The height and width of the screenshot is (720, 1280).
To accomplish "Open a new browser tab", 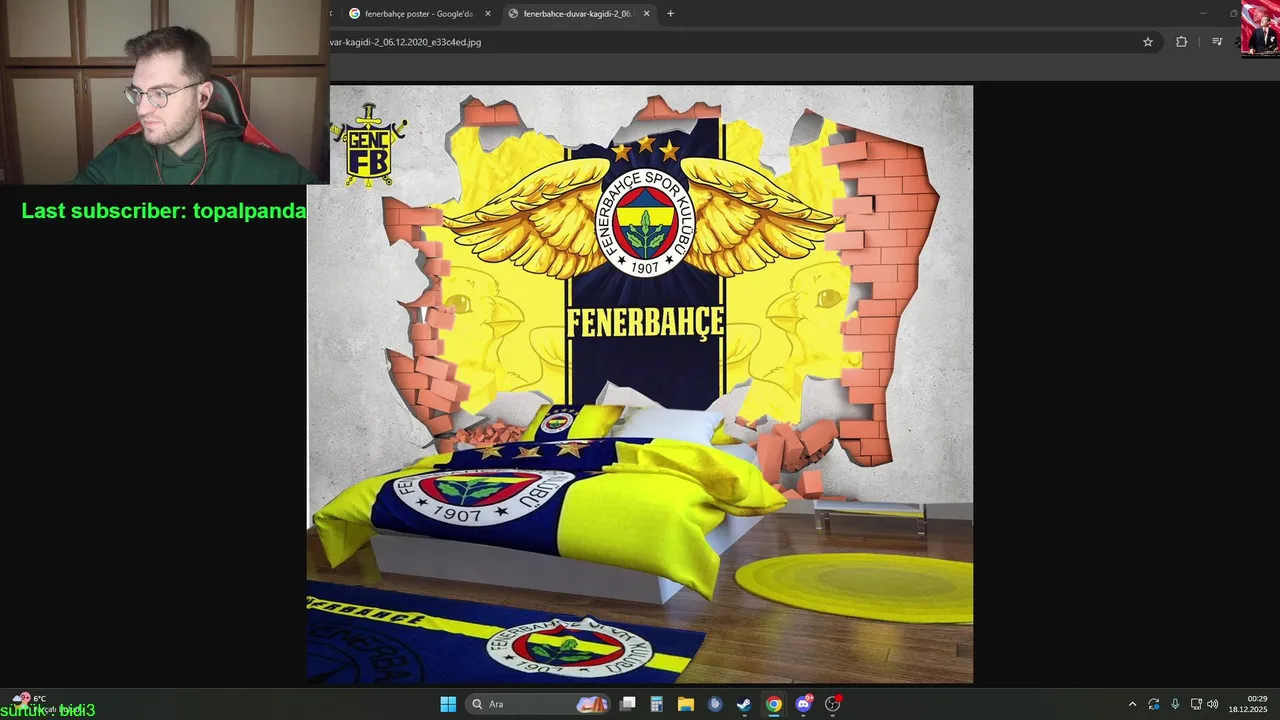I will (670, 14).
